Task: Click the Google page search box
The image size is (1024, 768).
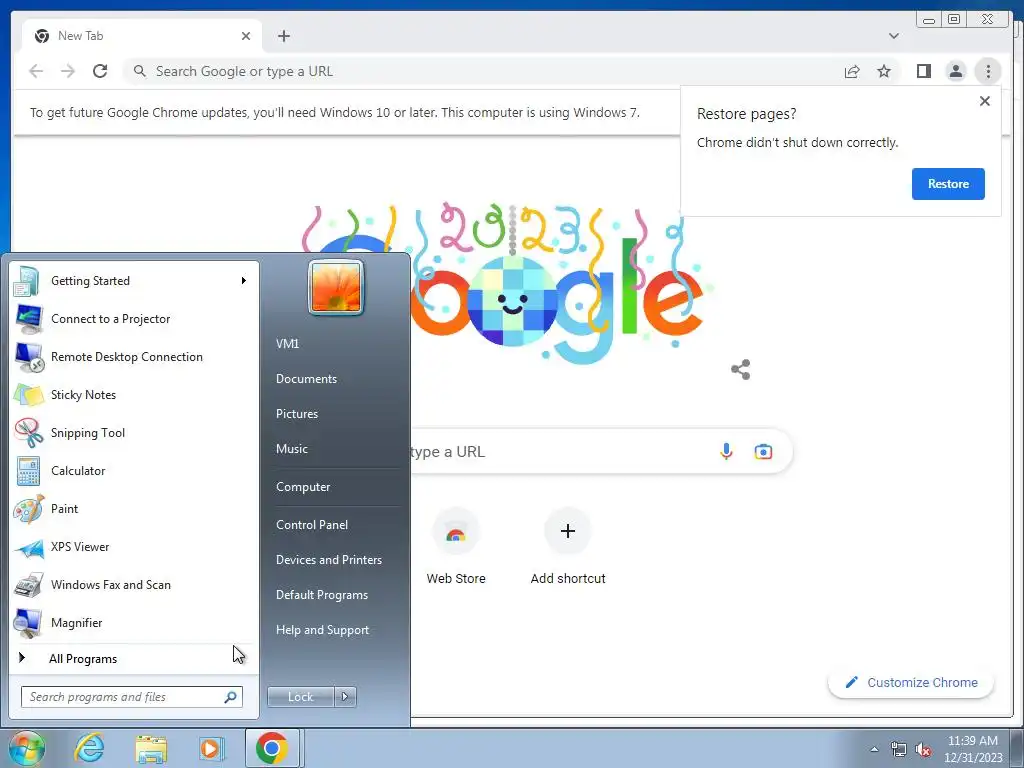Action: tap(562, 451)
